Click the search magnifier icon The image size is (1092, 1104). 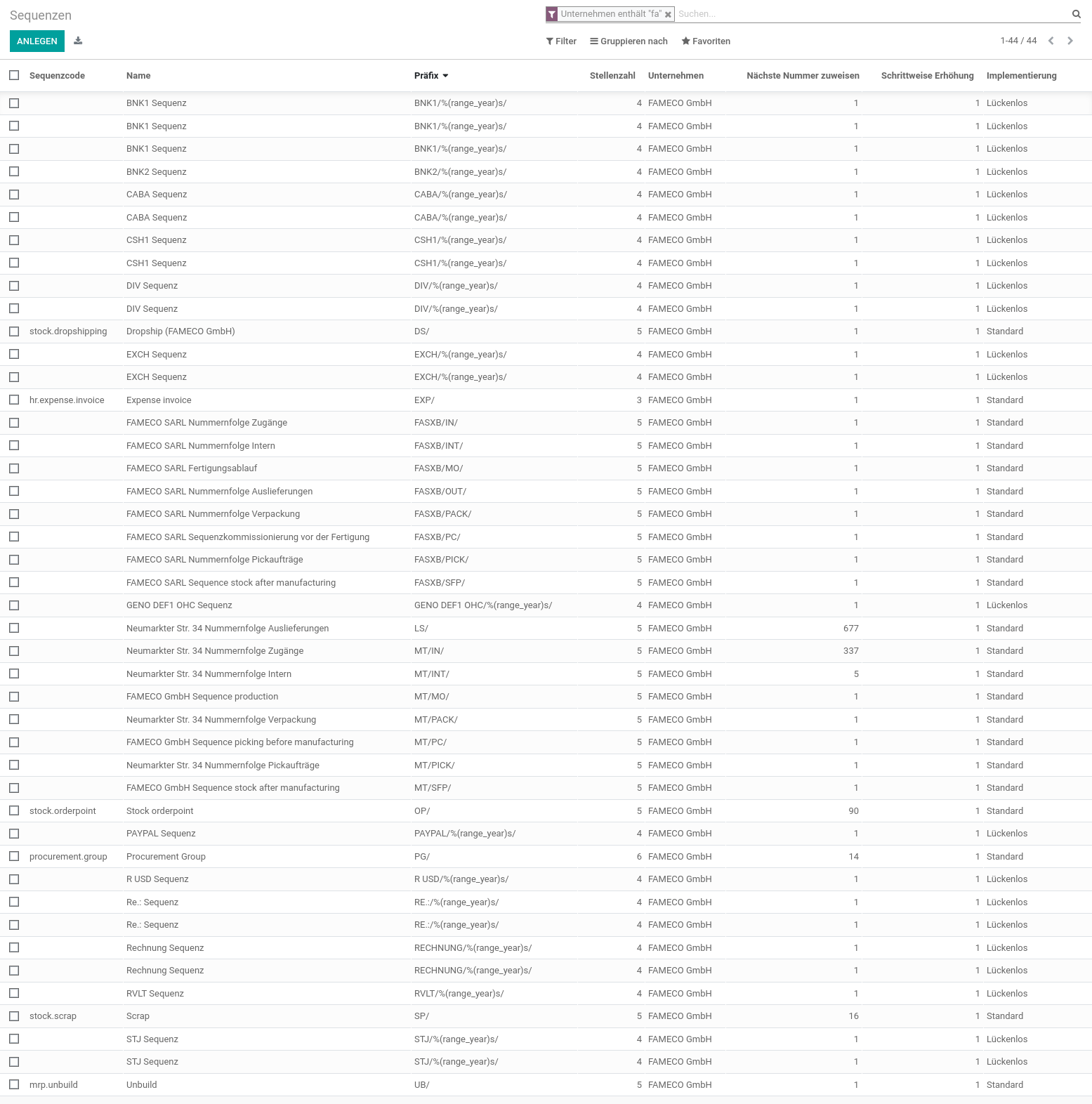[1076, 14]
